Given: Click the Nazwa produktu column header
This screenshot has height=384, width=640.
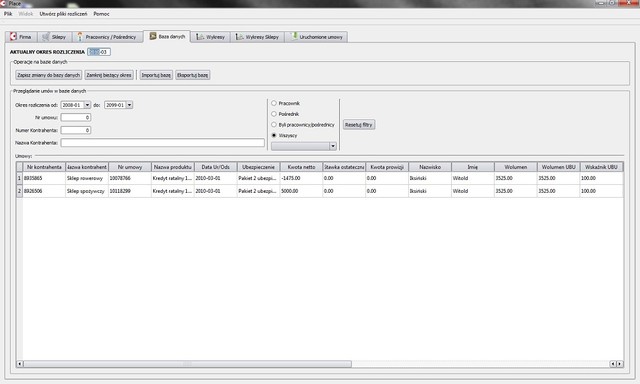Looking at the screenshot, I should 173,167.
